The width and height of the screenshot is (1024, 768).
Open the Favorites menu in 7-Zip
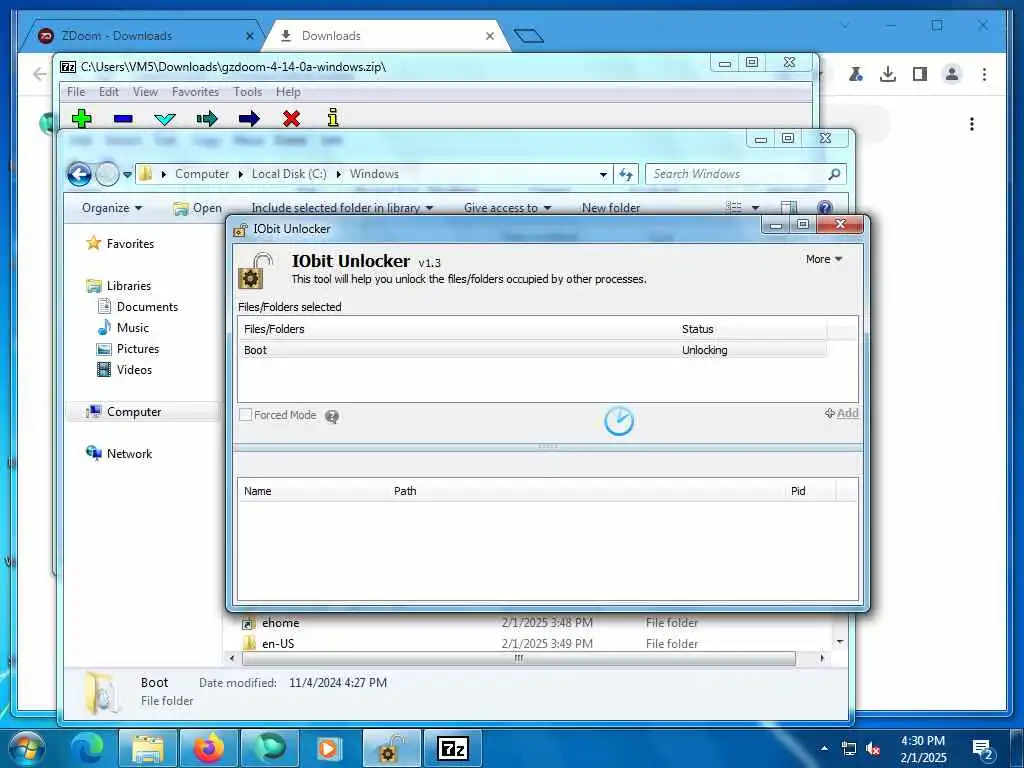point(195,91)
